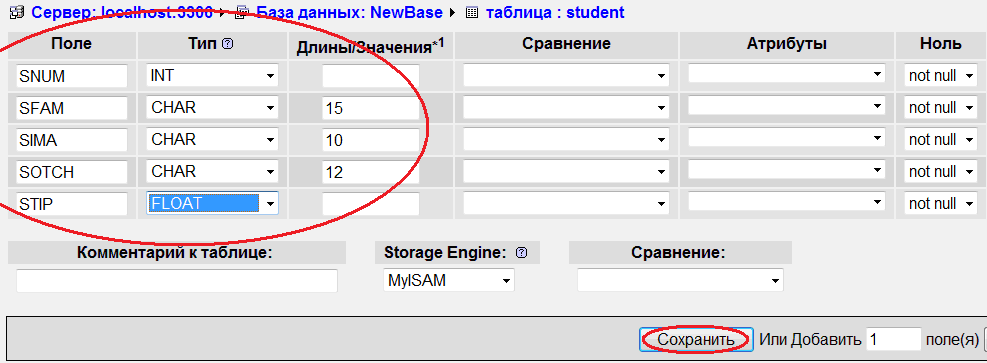This screenshot has height=363, width=987.
Task: Click the empty length field for STIP
Action: [x=371, y=203]
